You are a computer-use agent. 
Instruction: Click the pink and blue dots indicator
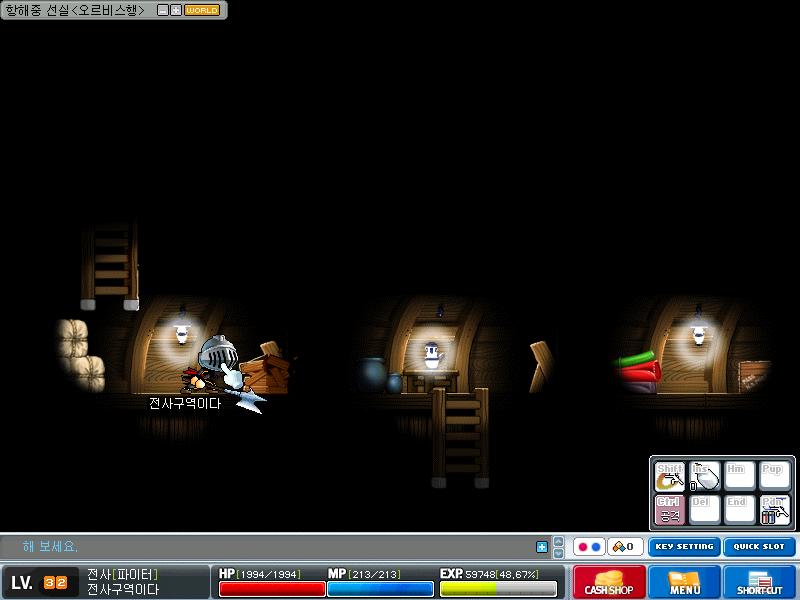[589, 547]
